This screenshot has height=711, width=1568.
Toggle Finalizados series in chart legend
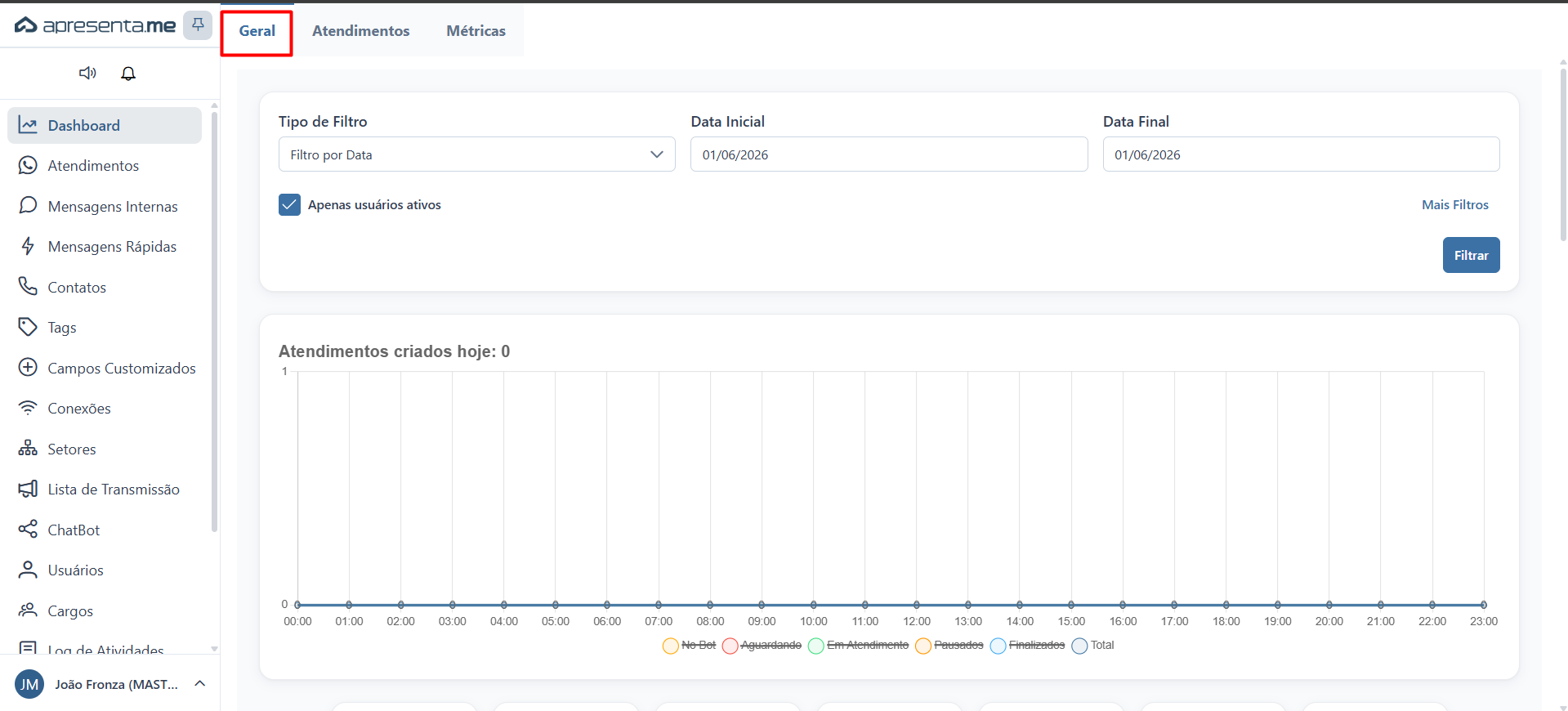[1027, 645]
